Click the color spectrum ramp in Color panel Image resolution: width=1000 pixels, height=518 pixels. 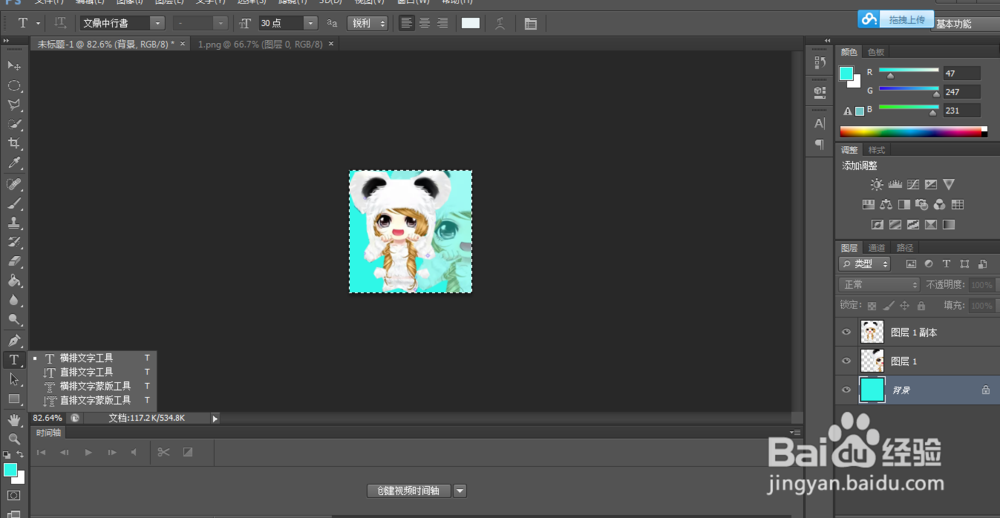pos(913,131)
